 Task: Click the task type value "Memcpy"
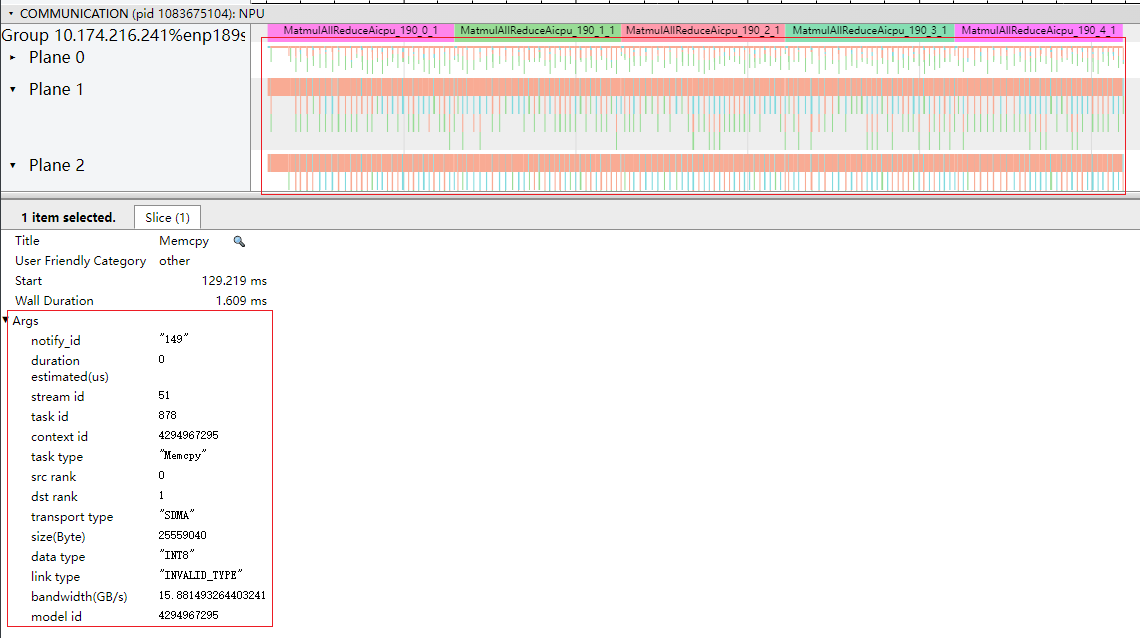[x=182, y=455]
